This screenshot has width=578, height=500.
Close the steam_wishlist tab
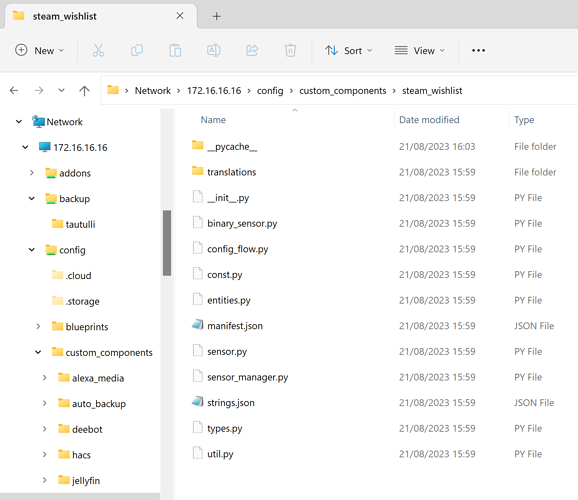pos(180,16)
